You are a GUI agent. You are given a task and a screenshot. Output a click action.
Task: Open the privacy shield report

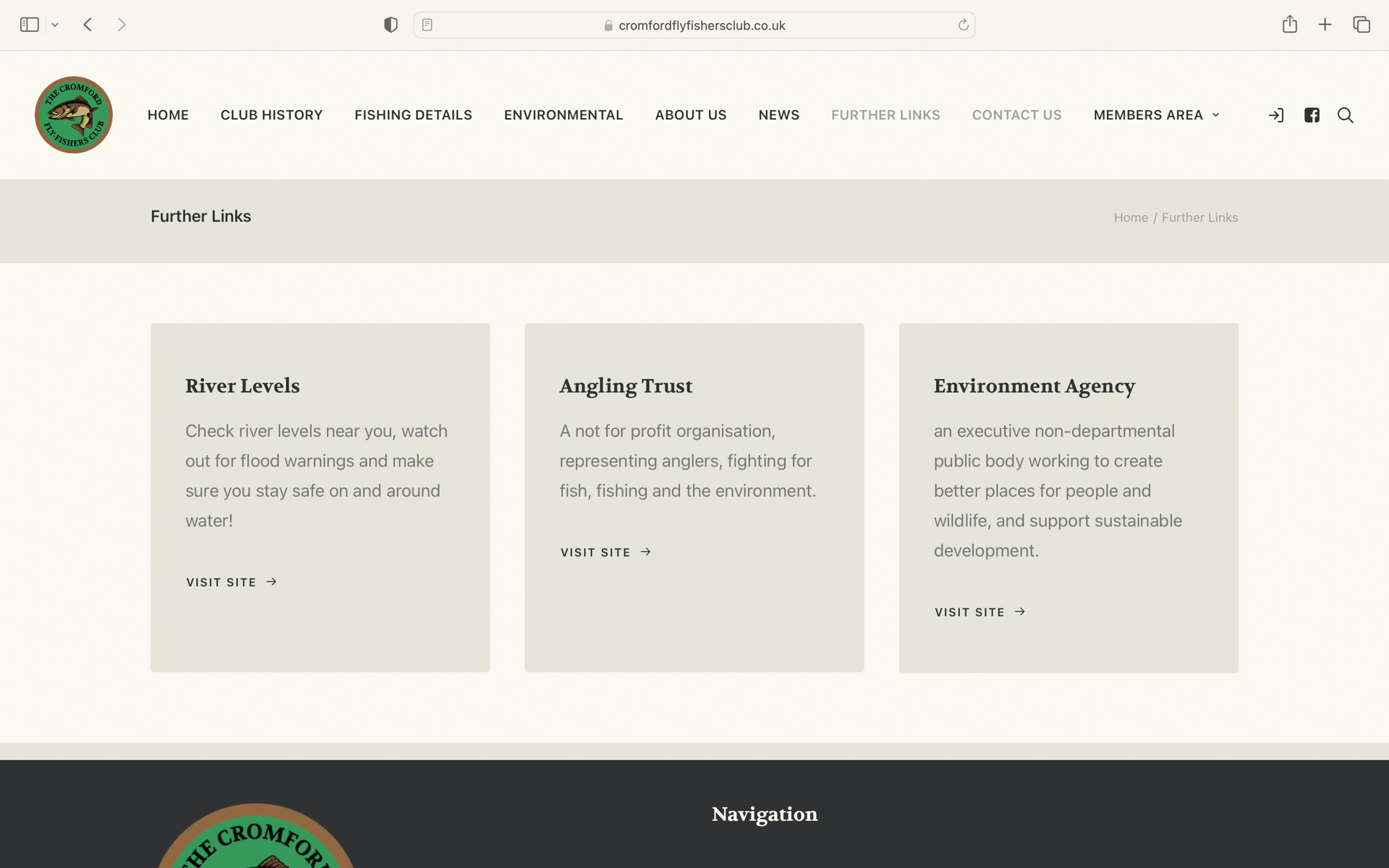[391, 25]
